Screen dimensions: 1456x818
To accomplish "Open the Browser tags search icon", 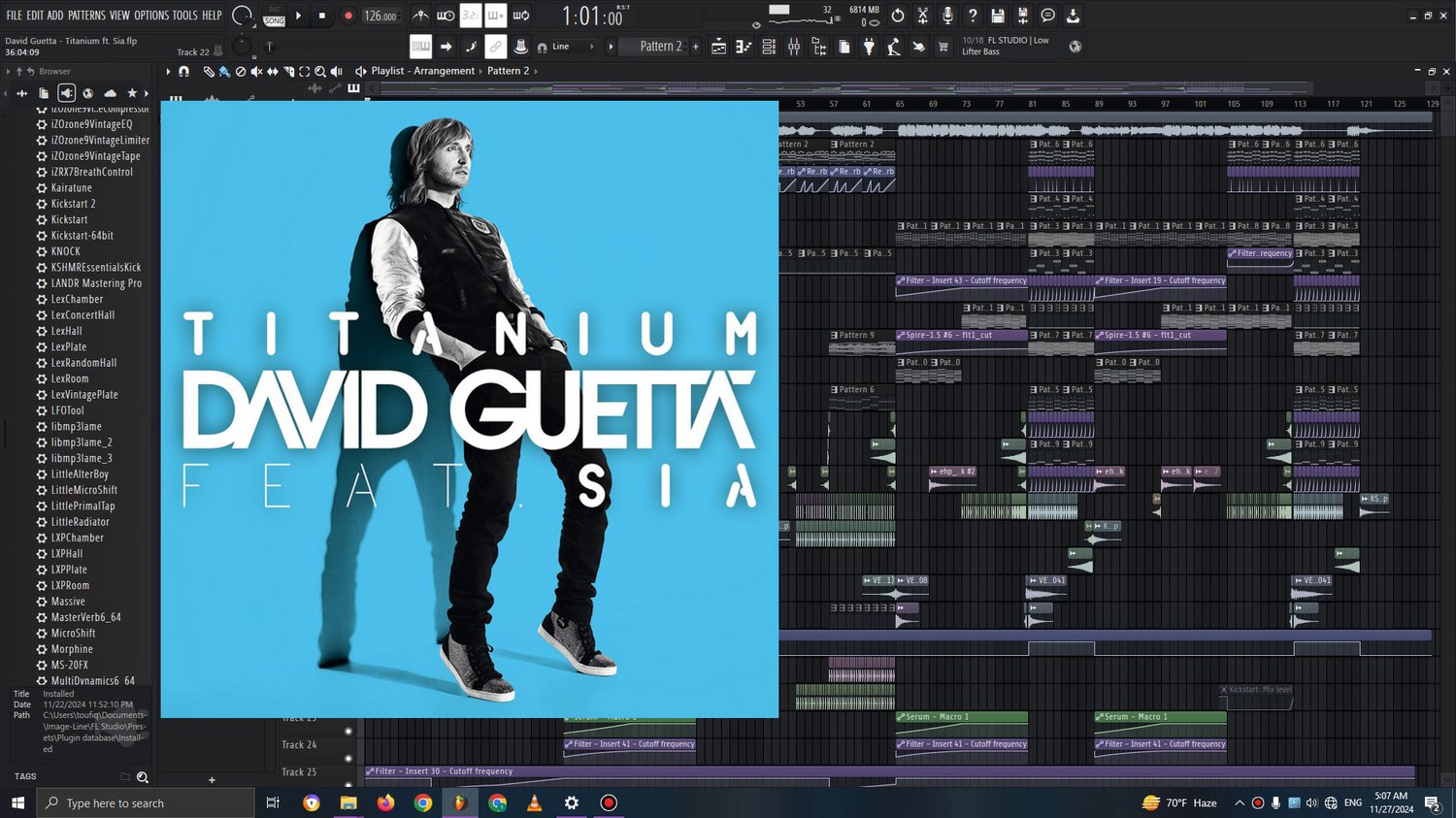I will pos(143,777).
